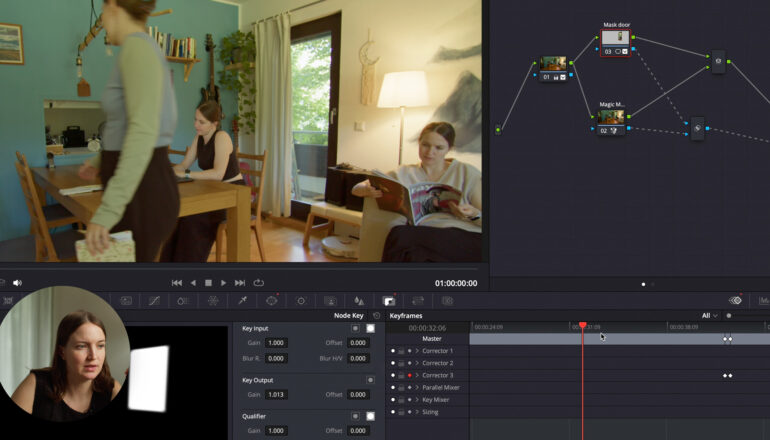Open the Magic Mask palette
Screen dimensions: 770x440
[330, 301]
